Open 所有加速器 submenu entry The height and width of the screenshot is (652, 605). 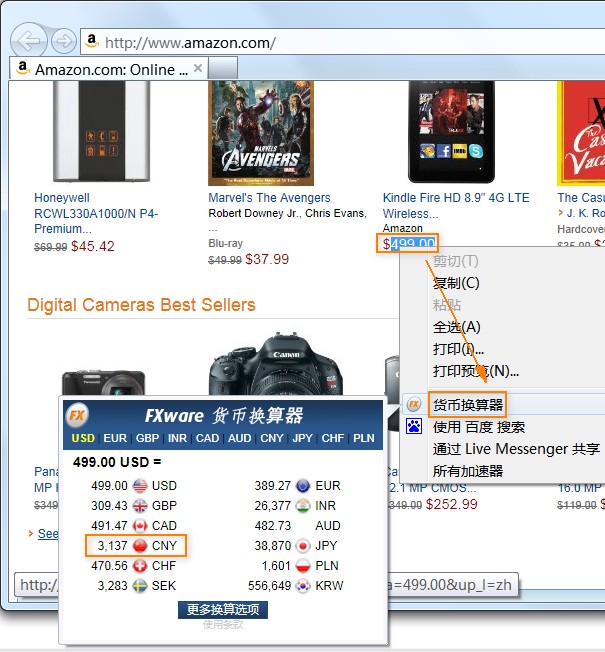point(468,471)
